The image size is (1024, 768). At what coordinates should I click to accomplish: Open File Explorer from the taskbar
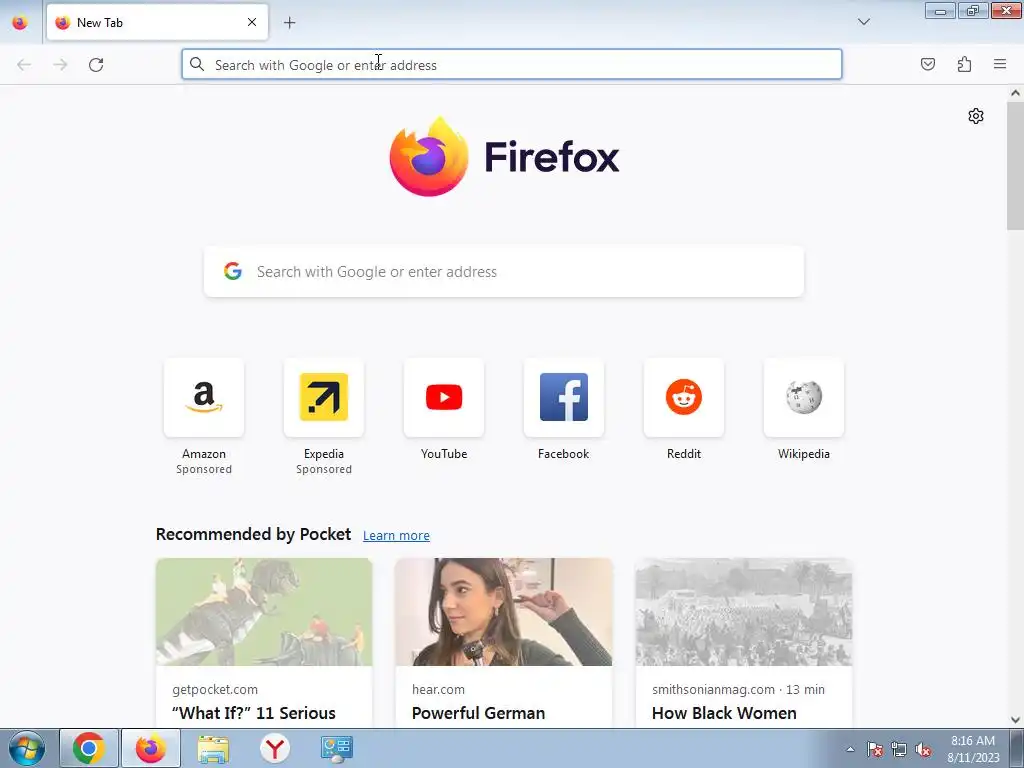213,748
